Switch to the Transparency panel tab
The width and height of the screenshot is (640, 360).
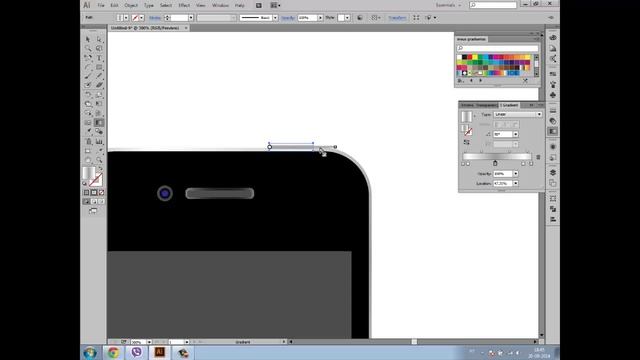[487, 105]
